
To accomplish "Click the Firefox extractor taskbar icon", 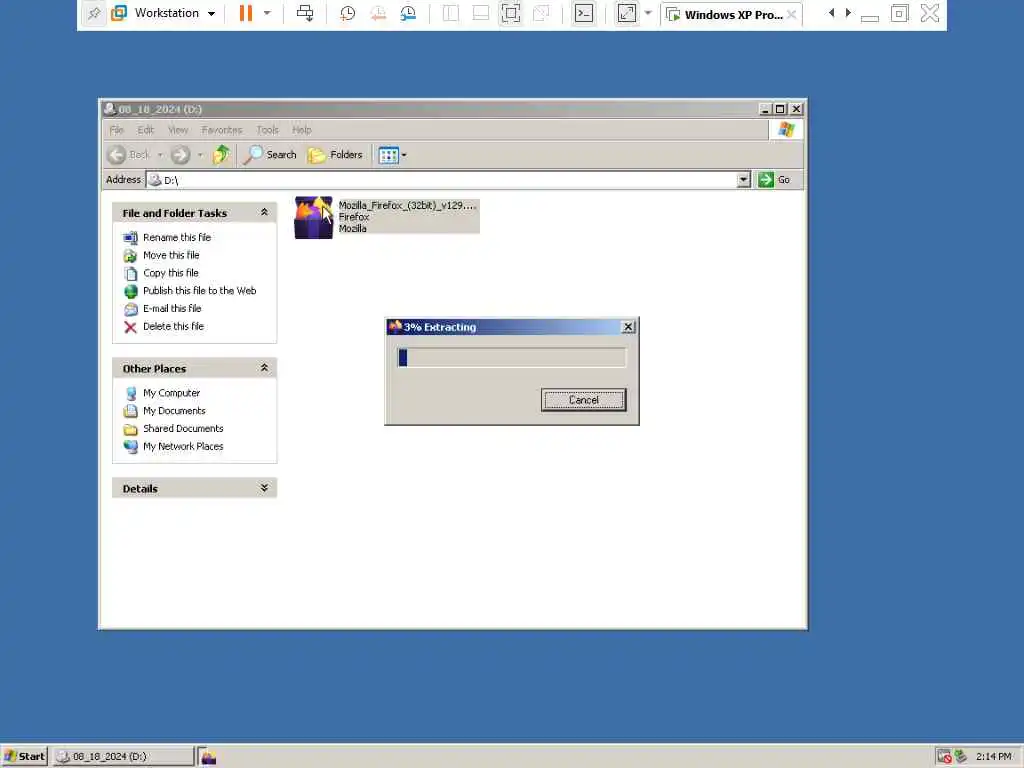I will tap(208, 757).
